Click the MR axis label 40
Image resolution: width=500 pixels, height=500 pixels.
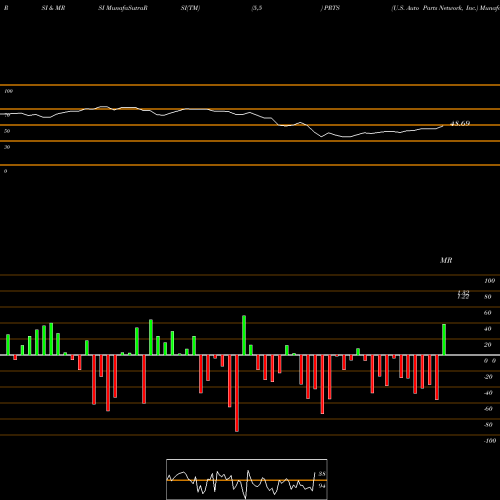pyautogui.click(x=488, y=329)
